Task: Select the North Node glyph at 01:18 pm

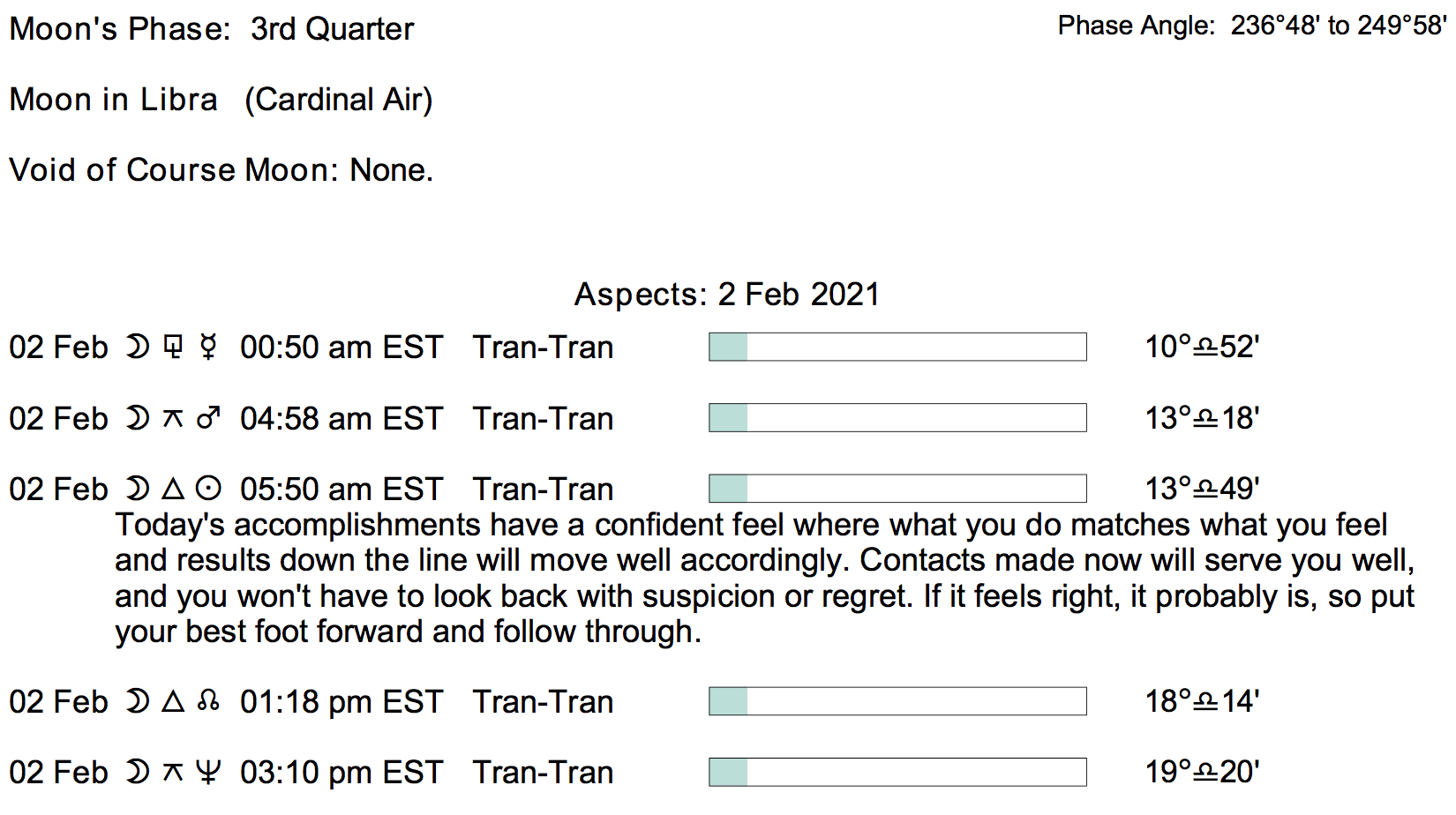Action: click(x=208, y=701)
